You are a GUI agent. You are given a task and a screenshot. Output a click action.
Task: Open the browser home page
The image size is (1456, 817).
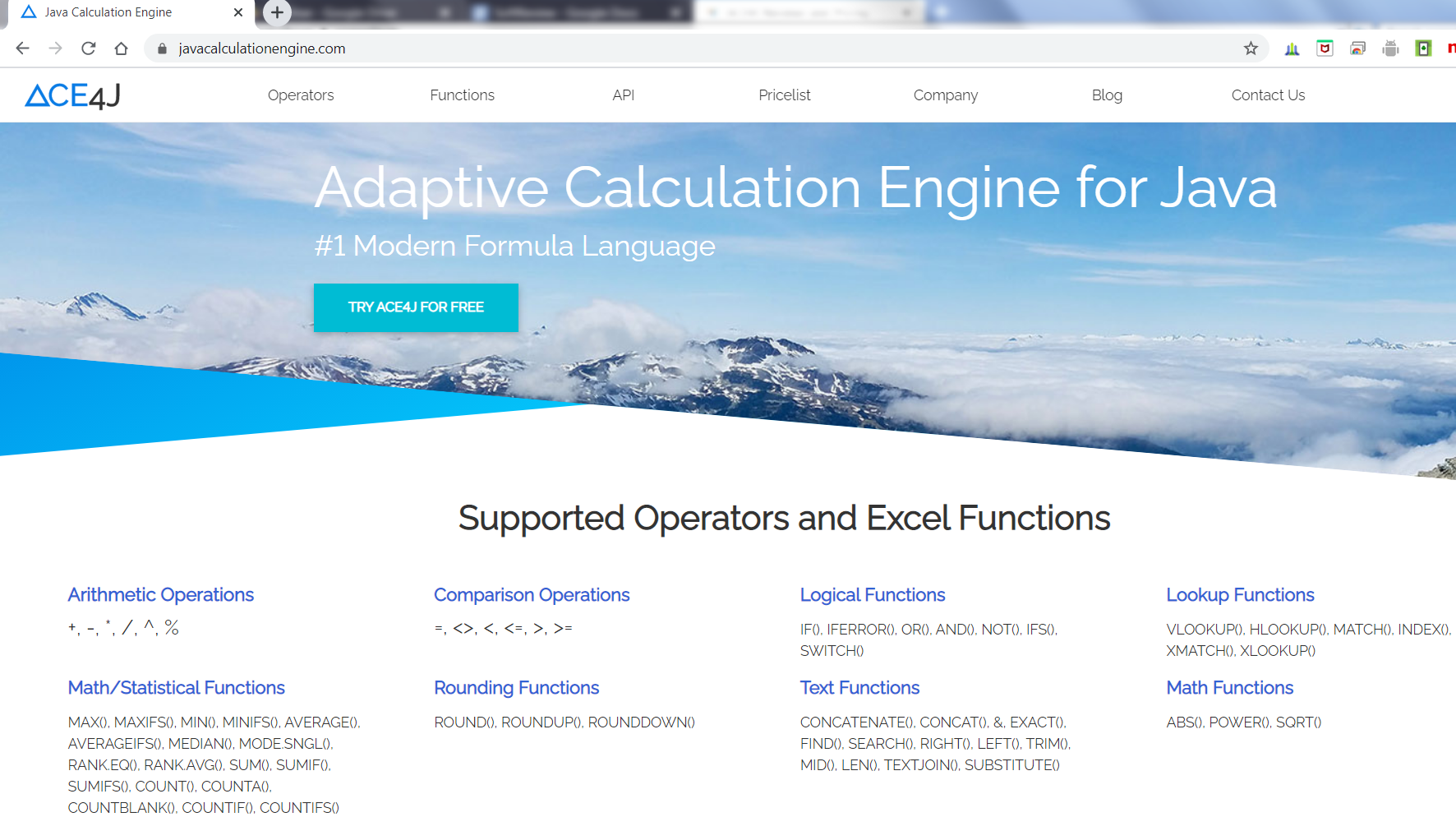click(x=121, y=48)
